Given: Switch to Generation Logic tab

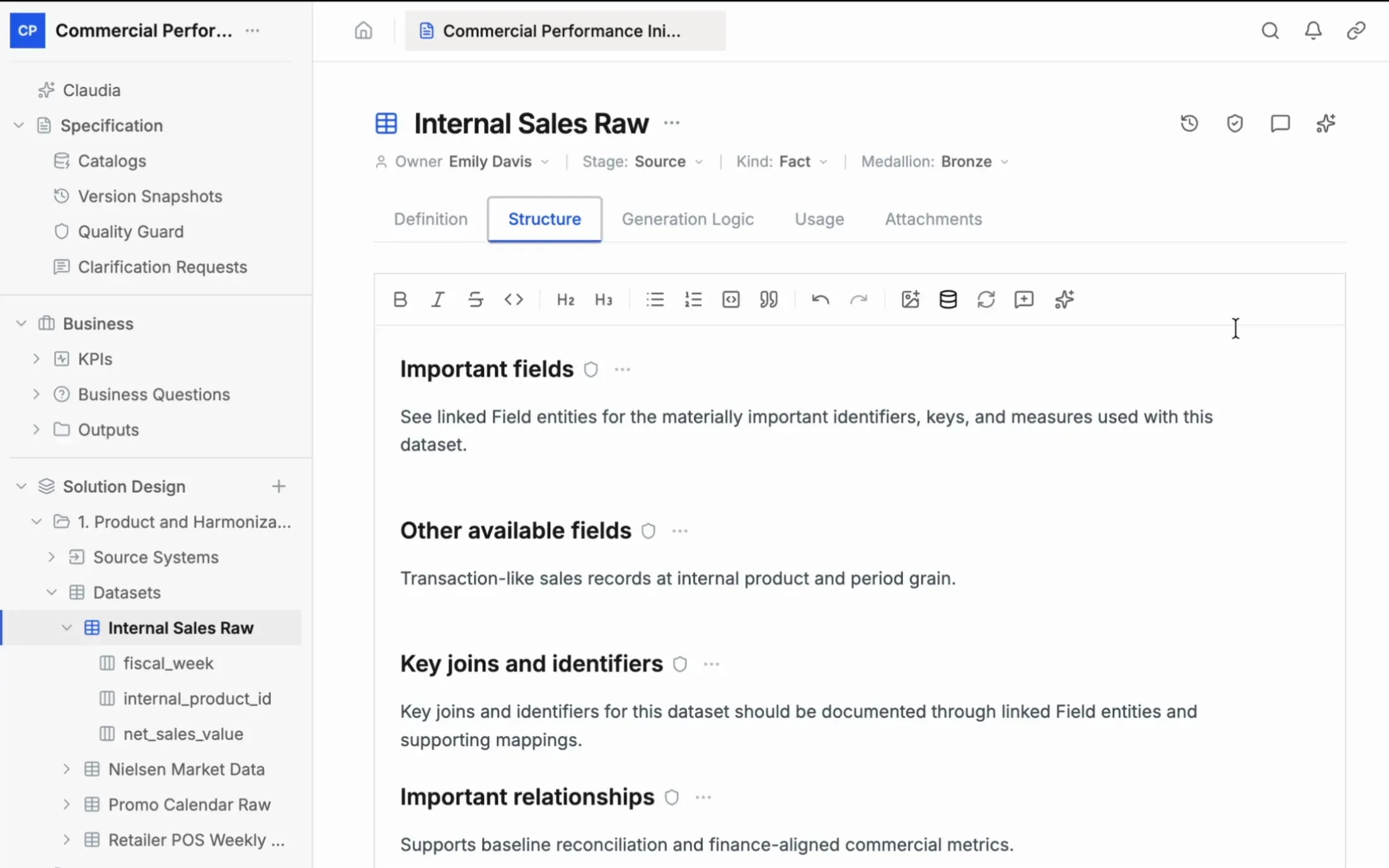Looking at the screenshot, I should (x=688, y=219).
